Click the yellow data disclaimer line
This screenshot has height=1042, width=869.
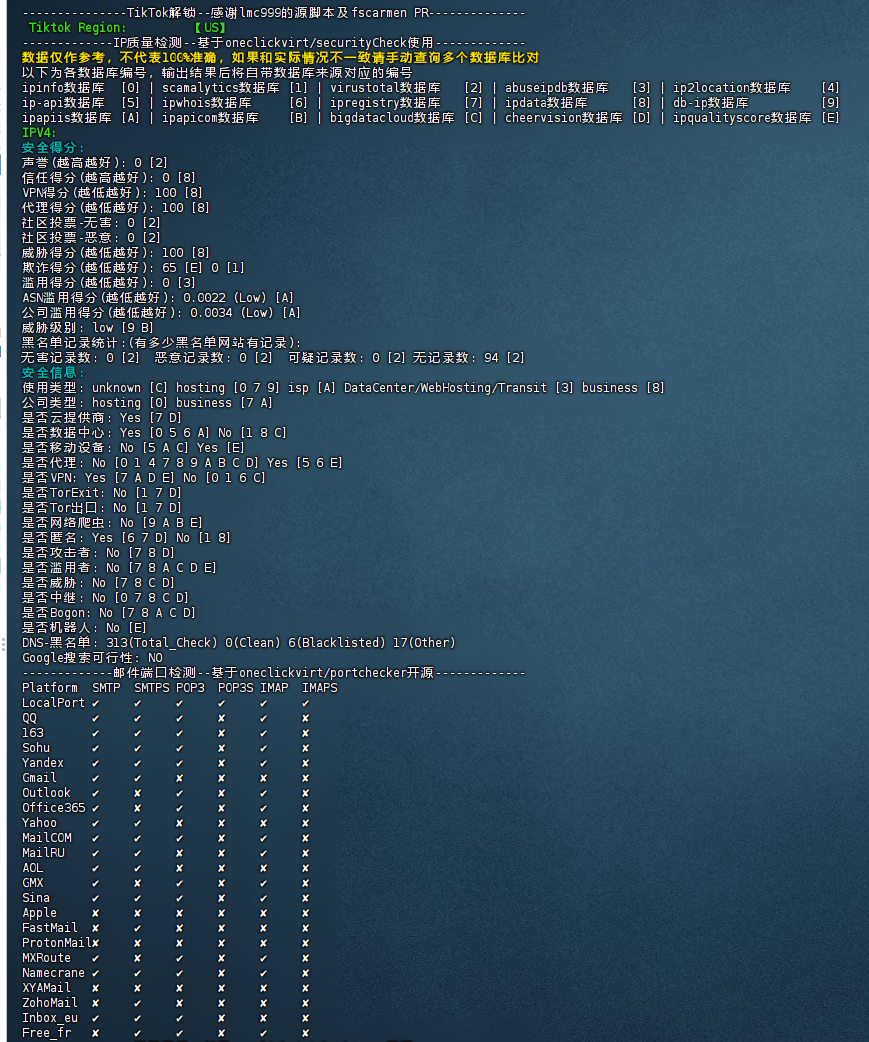point(280,58)
